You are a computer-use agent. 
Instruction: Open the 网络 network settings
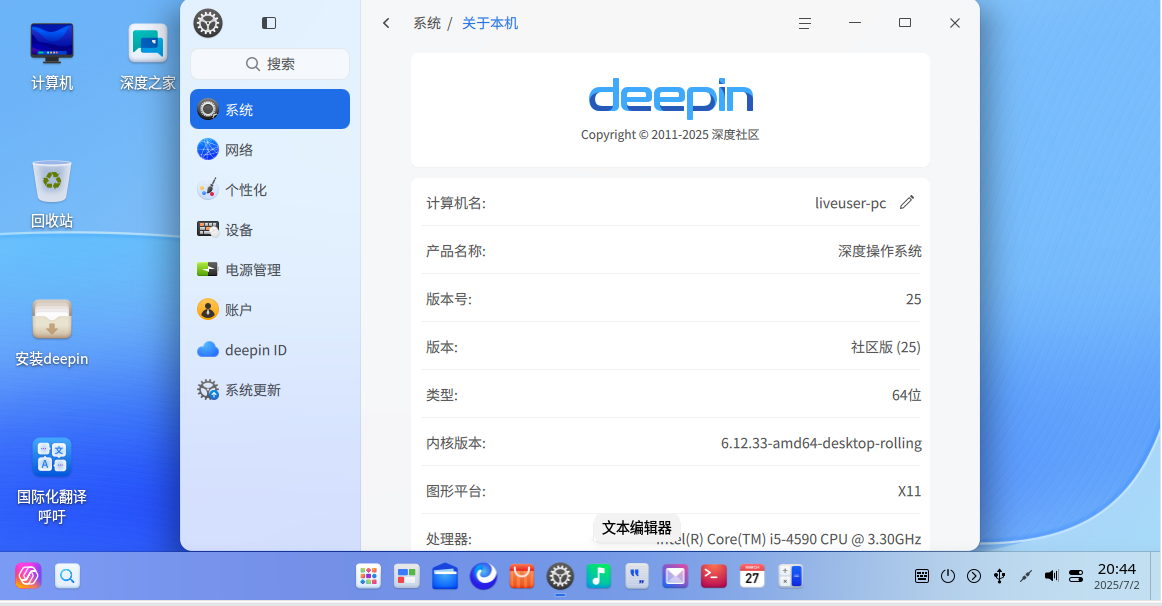click(270, 149)
